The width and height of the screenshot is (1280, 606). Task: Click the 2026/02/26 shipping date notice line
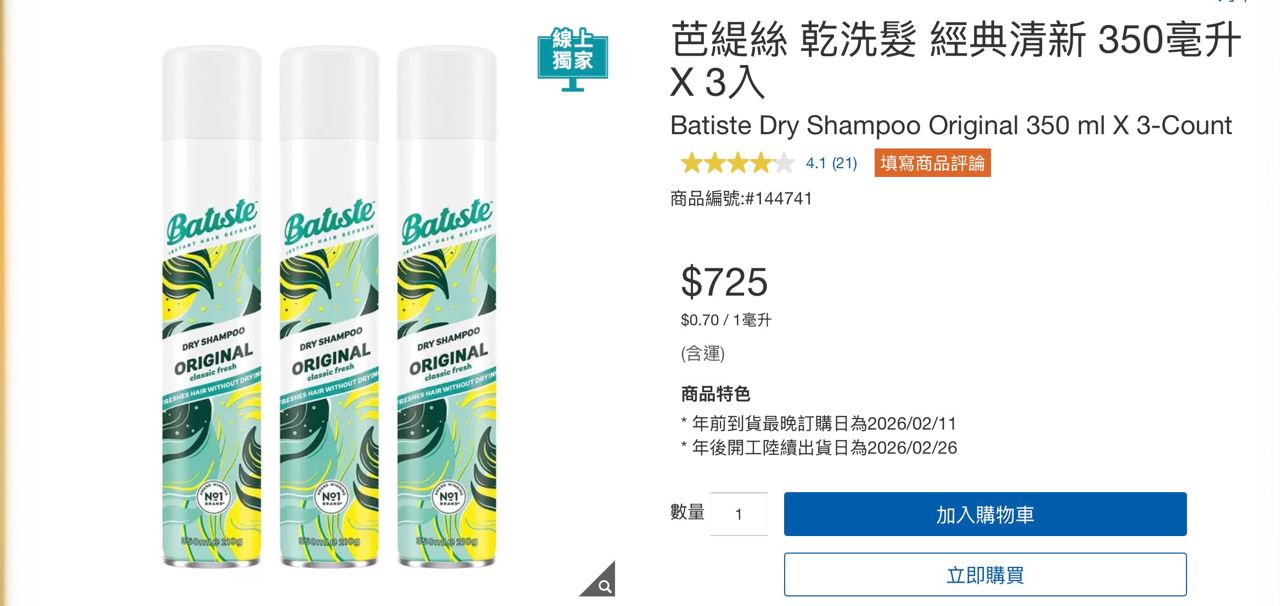point(819,447)
